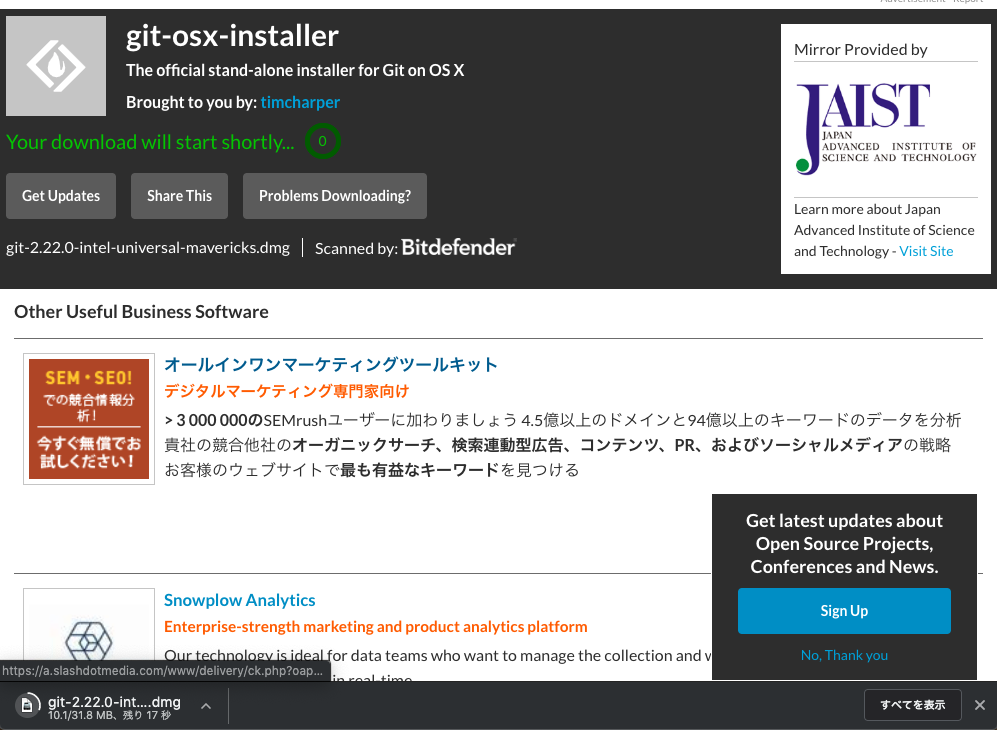Open the timcharper profile link

(300, 101)
